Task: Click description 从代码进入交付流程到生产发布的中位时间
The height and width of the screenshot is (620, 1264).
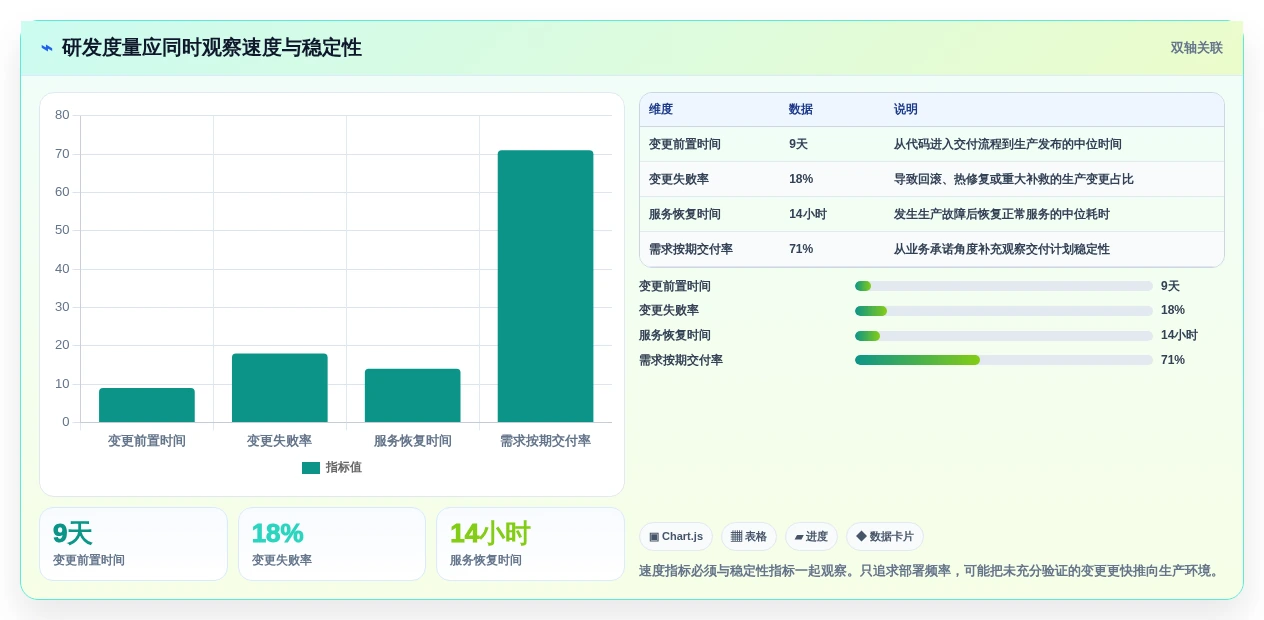Action: coord(1008,144)
